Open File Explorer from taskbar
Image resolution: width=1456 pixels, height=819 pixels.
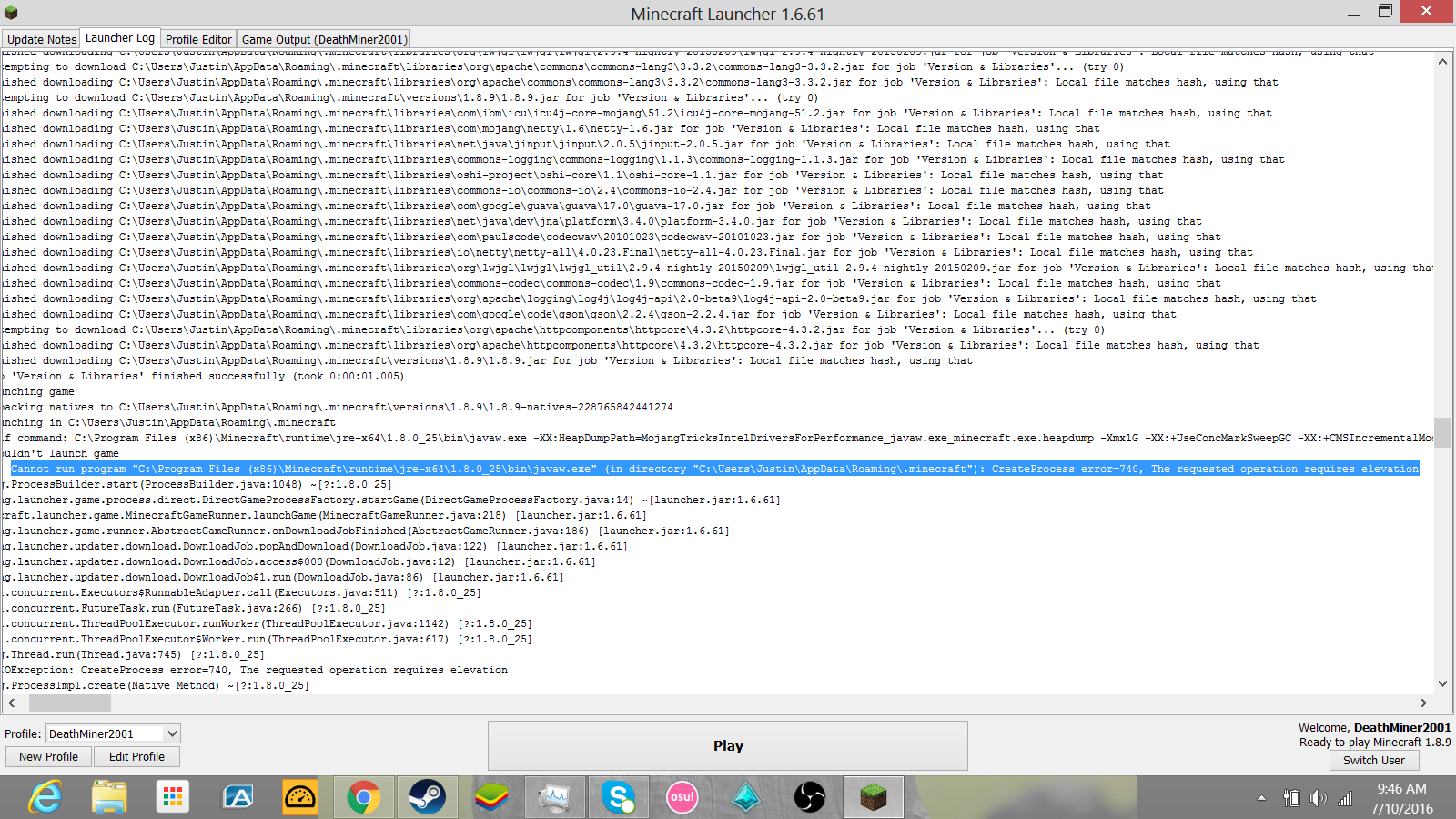[x=109, y=797]
